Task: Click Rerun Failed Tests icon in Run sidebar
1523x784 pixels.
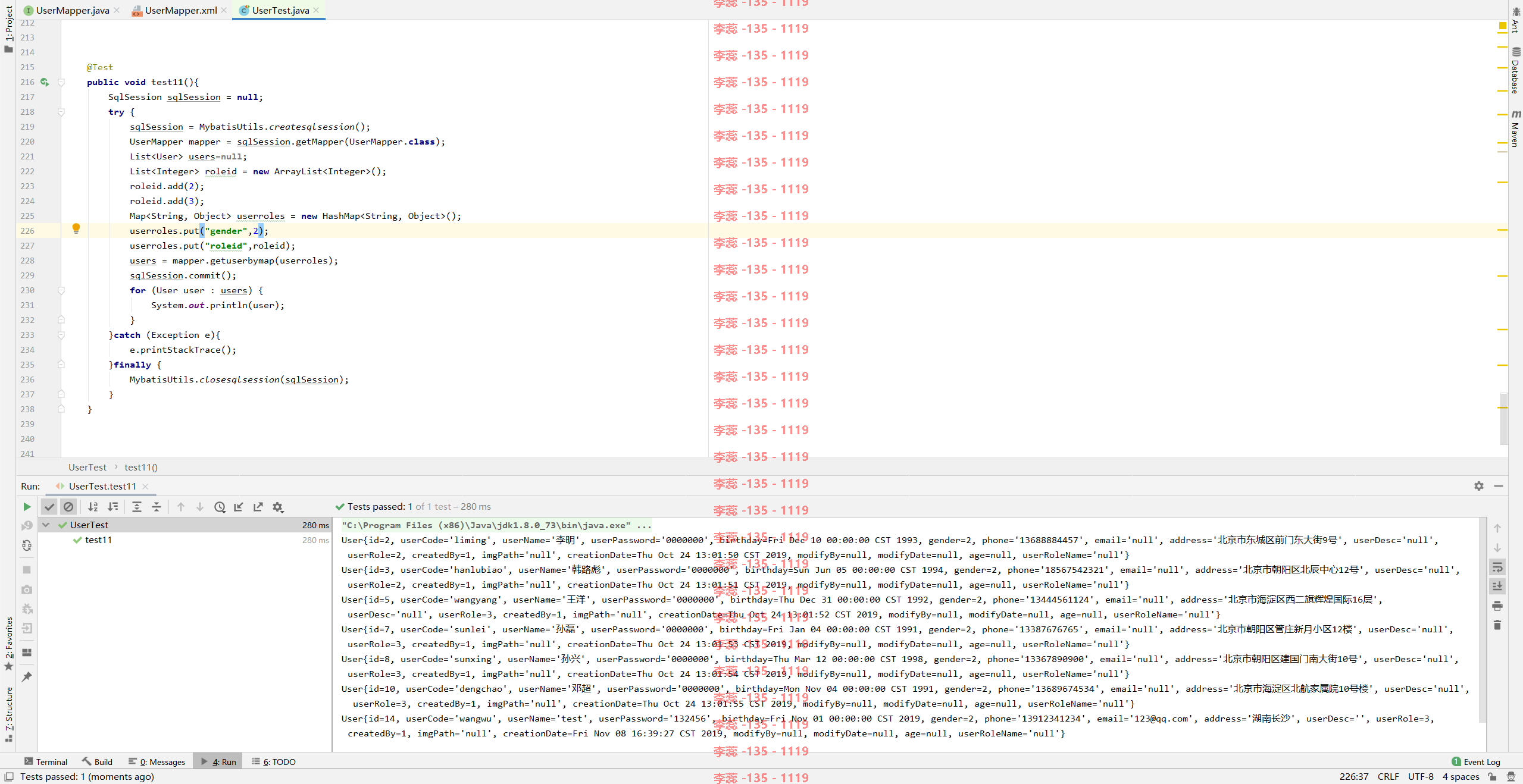Action: [x=27, y=526]
